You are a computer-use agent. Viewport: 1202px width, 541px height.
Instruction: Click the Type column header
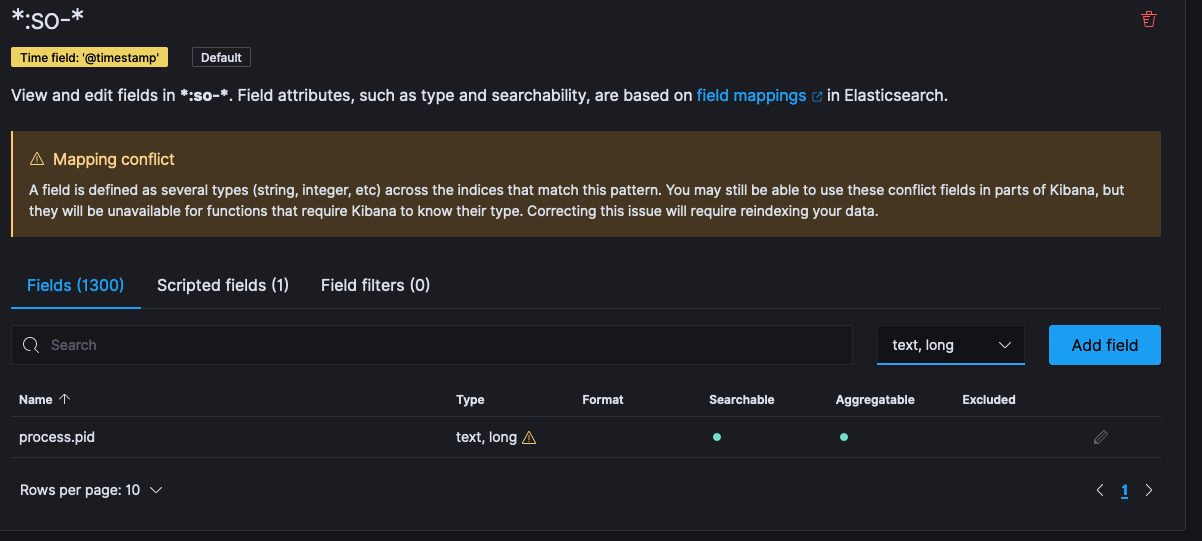click(470, 399)
